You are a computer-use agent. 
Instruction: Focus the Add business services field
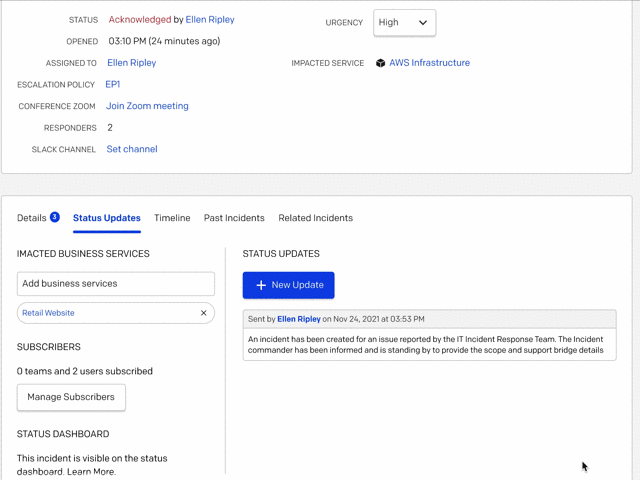[x=116, y=284]
